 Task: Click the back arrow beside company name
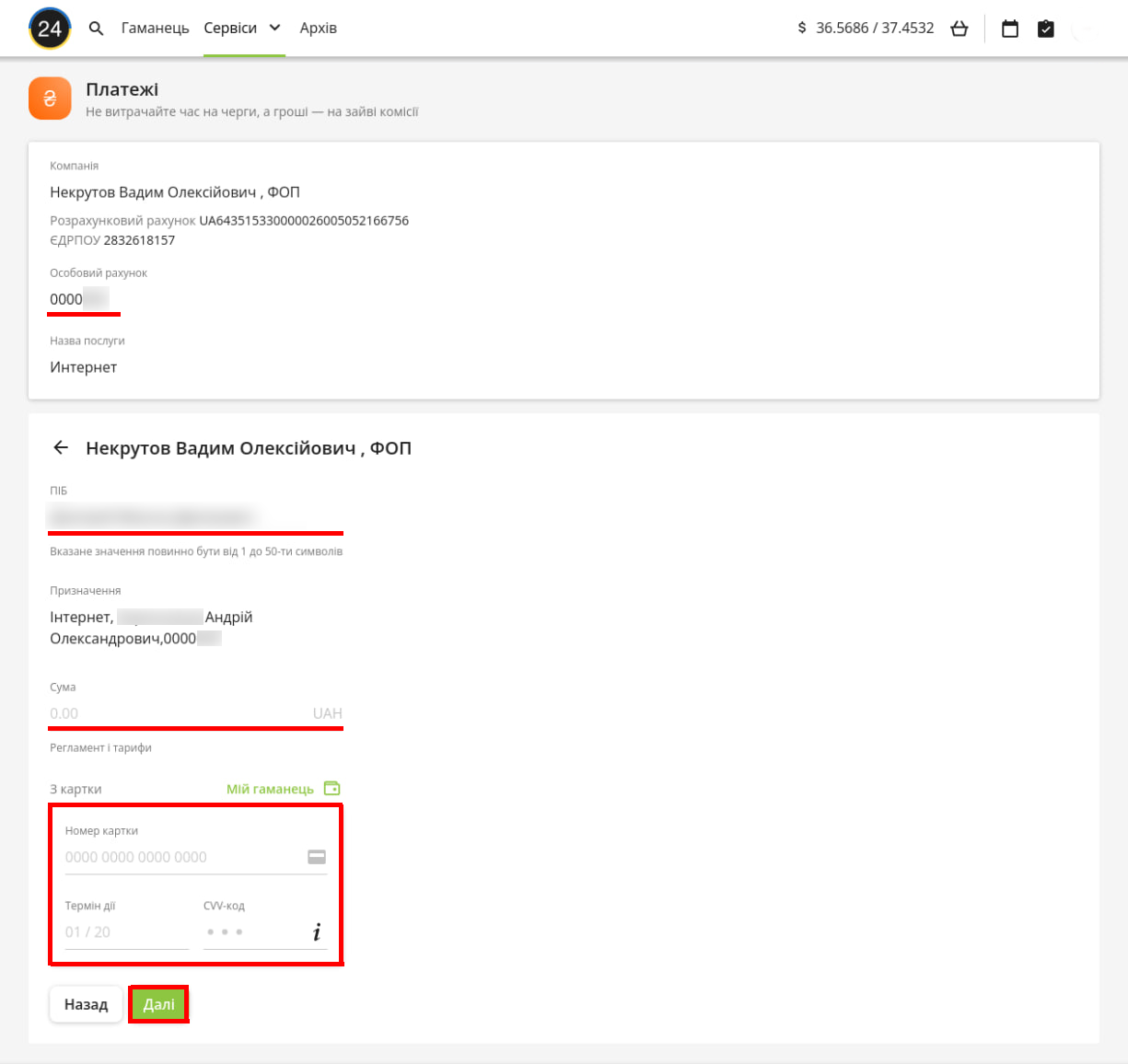61,448
